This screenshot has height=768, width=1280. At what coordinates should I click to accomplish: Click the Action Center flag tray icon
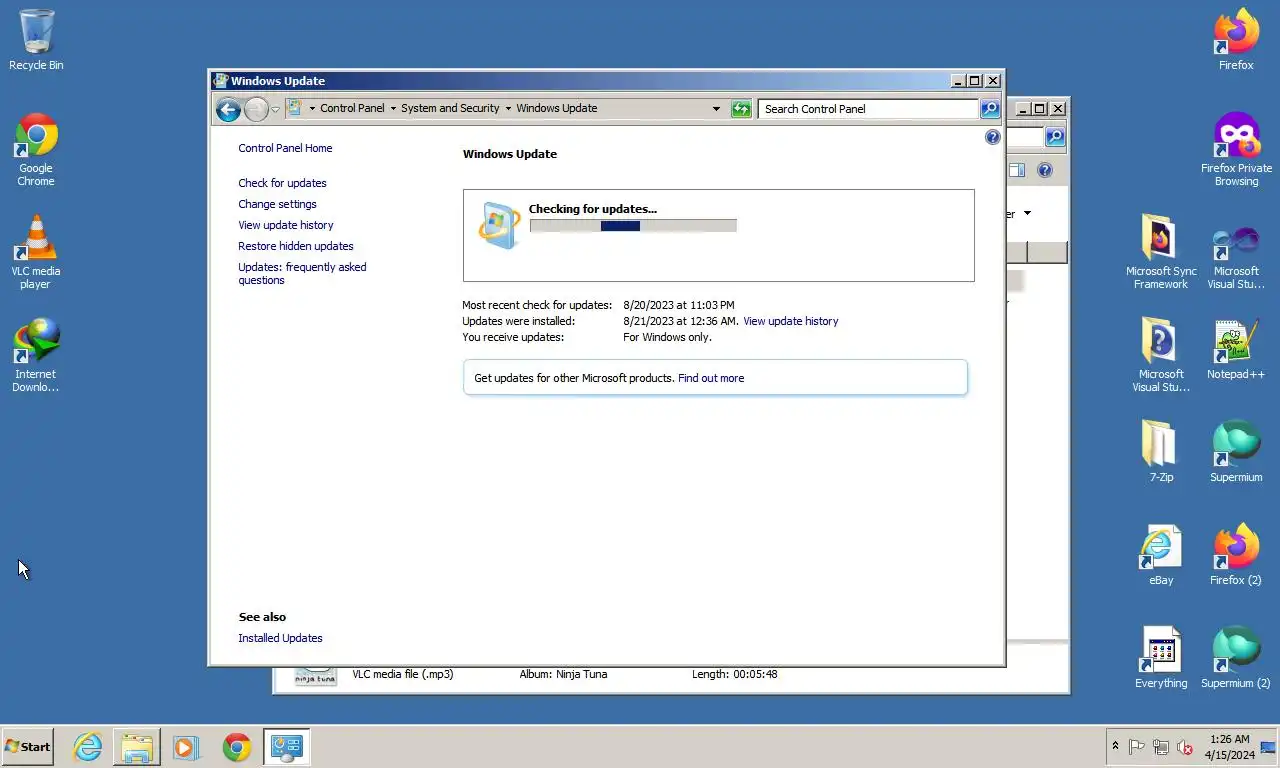point(1137,747)
